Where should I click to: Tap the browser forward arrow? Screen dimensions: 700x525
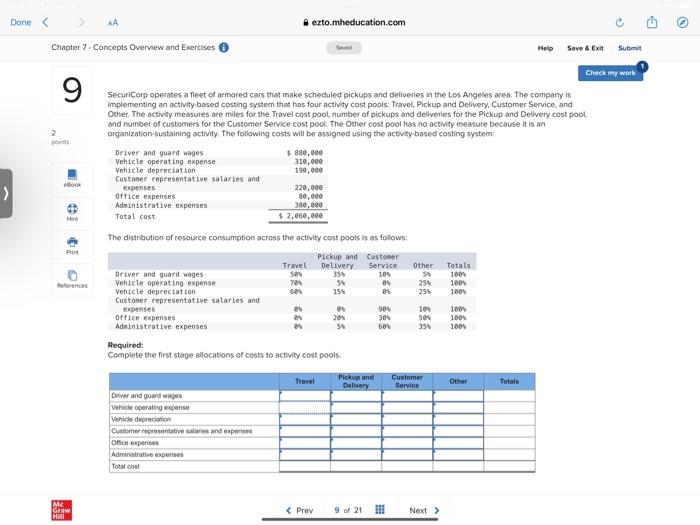pyautogui.click(x=81, y=22)
